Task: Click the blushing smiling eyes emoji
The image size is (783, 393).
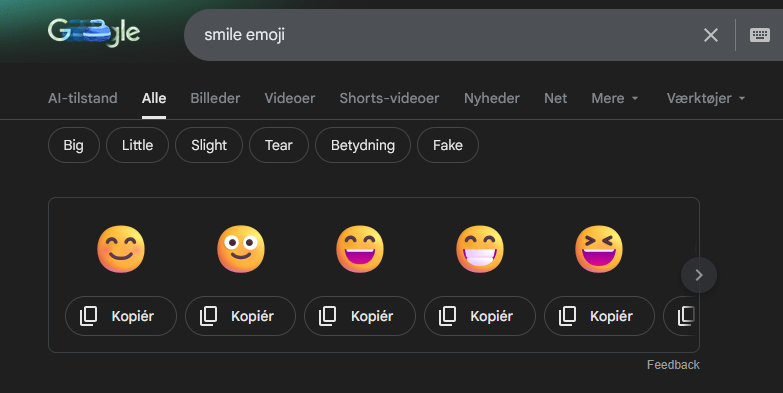Action: 121,249
